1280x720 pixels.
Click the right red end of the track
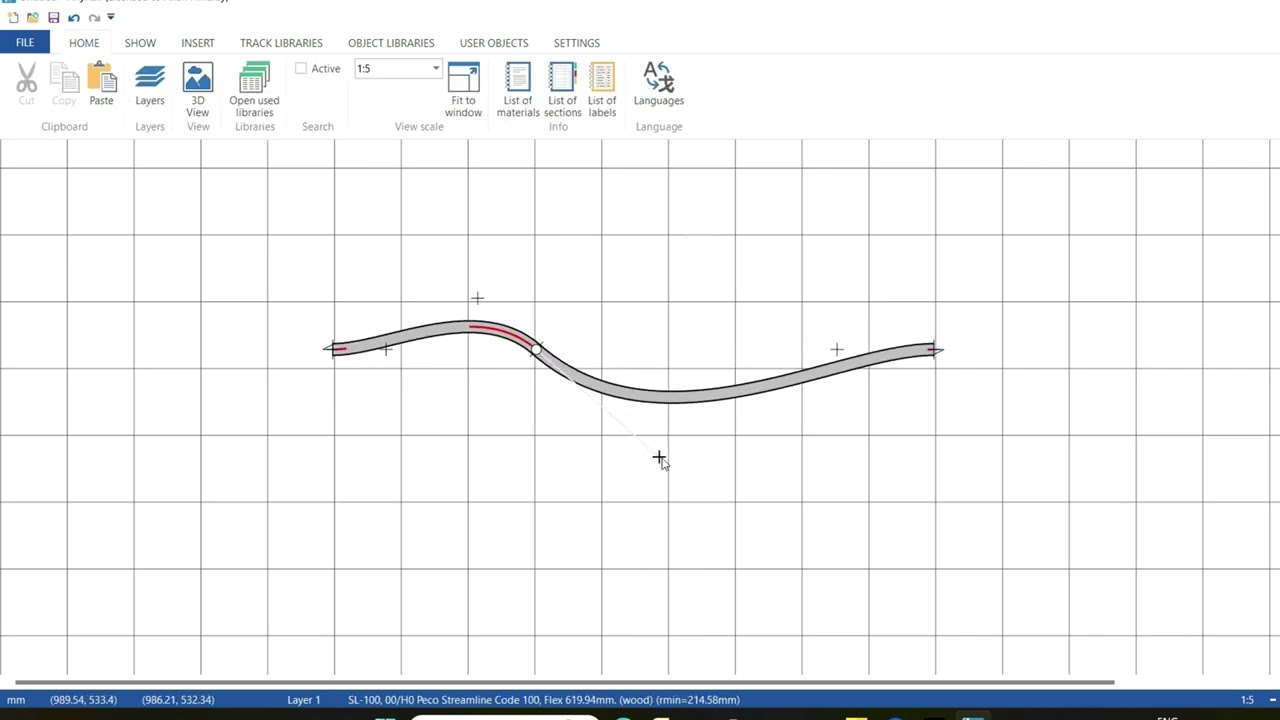point(931,350)
